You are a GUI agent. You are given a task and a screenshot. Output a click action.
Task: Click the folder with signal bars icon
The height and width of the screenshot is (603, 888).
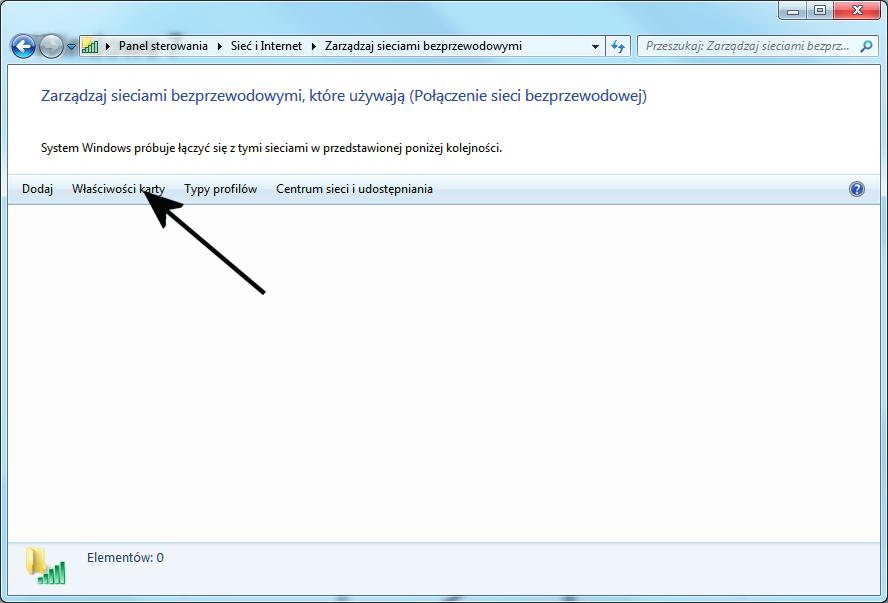tap(46, 566)
